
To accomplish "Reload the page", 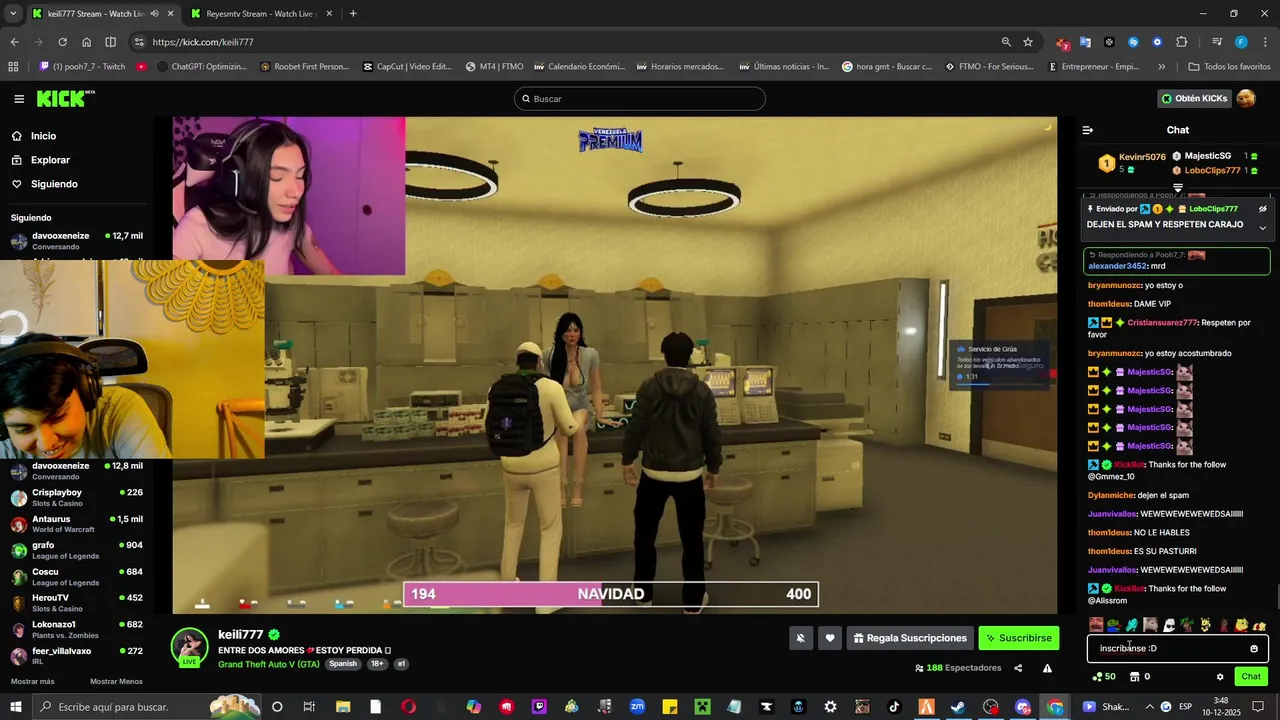I will click(62, 42).
